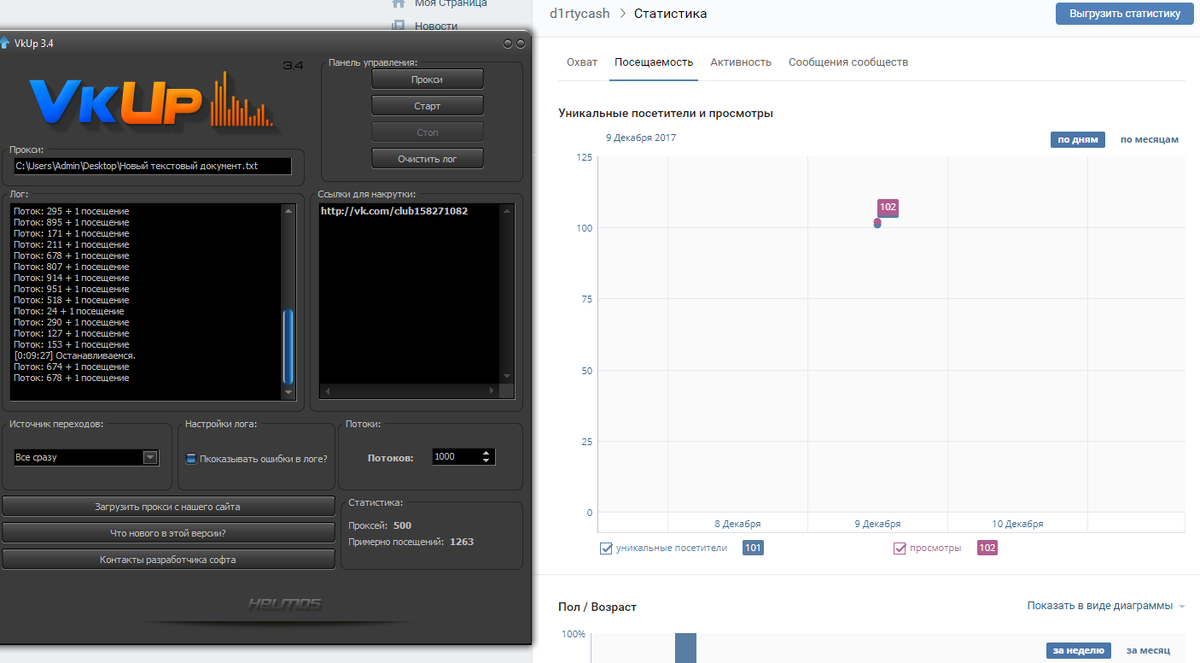The image size is (1200, 663).
Task: Click the 8 Декабря axis label
Action: 738,524
